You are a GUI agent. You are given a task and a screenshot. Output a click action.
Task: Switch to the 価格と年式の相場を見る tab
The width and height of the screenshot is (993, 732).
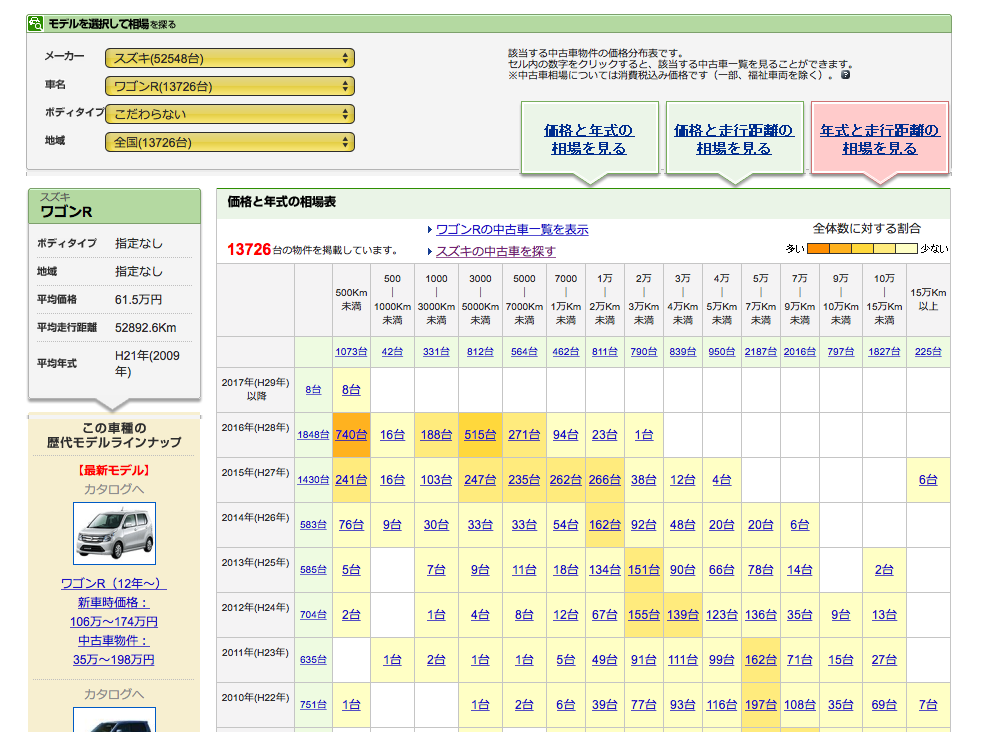(x=589, y=139)
